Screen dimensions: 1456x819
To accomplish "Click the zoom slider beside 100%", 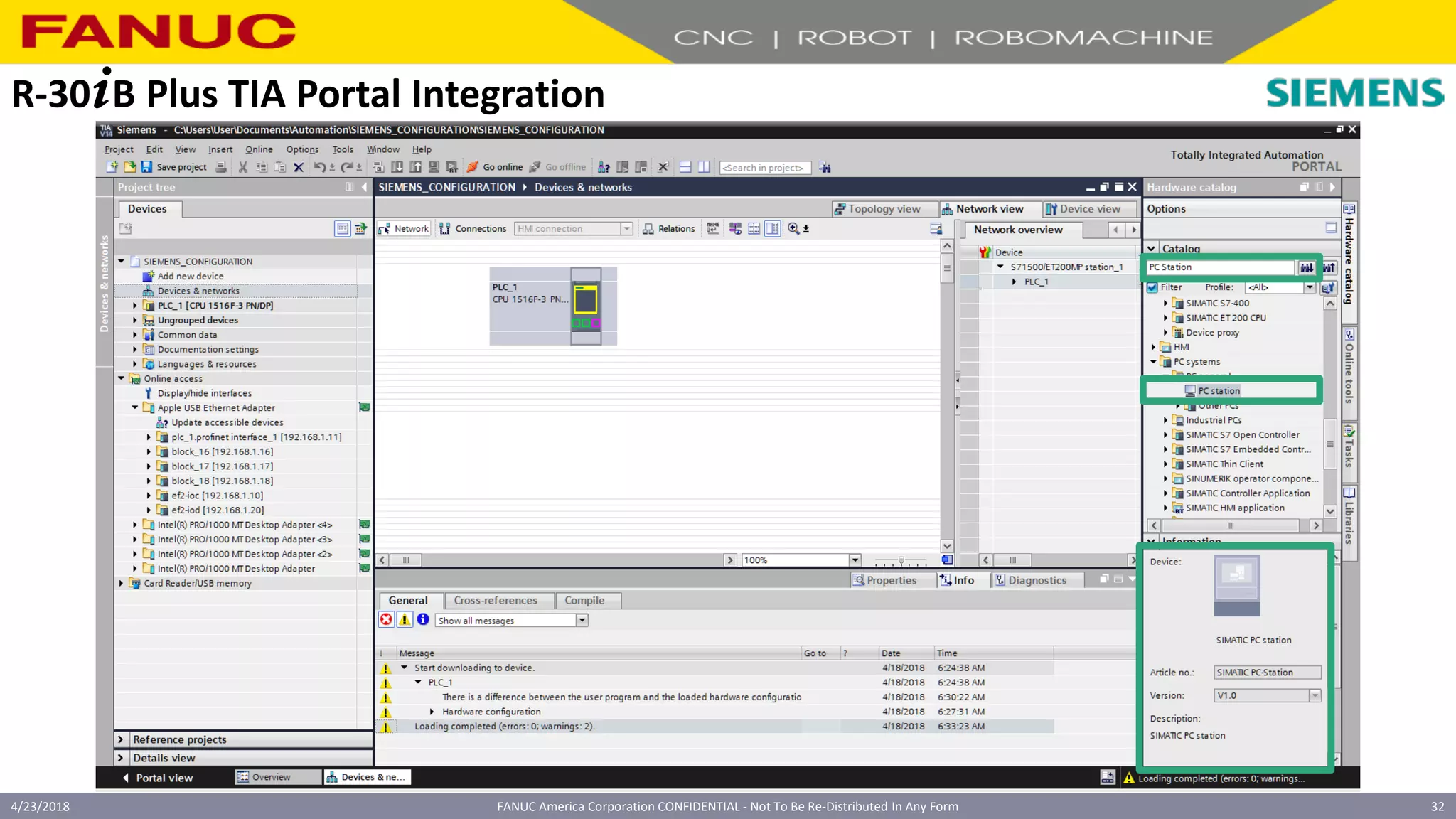I will (x=901, y=560).
